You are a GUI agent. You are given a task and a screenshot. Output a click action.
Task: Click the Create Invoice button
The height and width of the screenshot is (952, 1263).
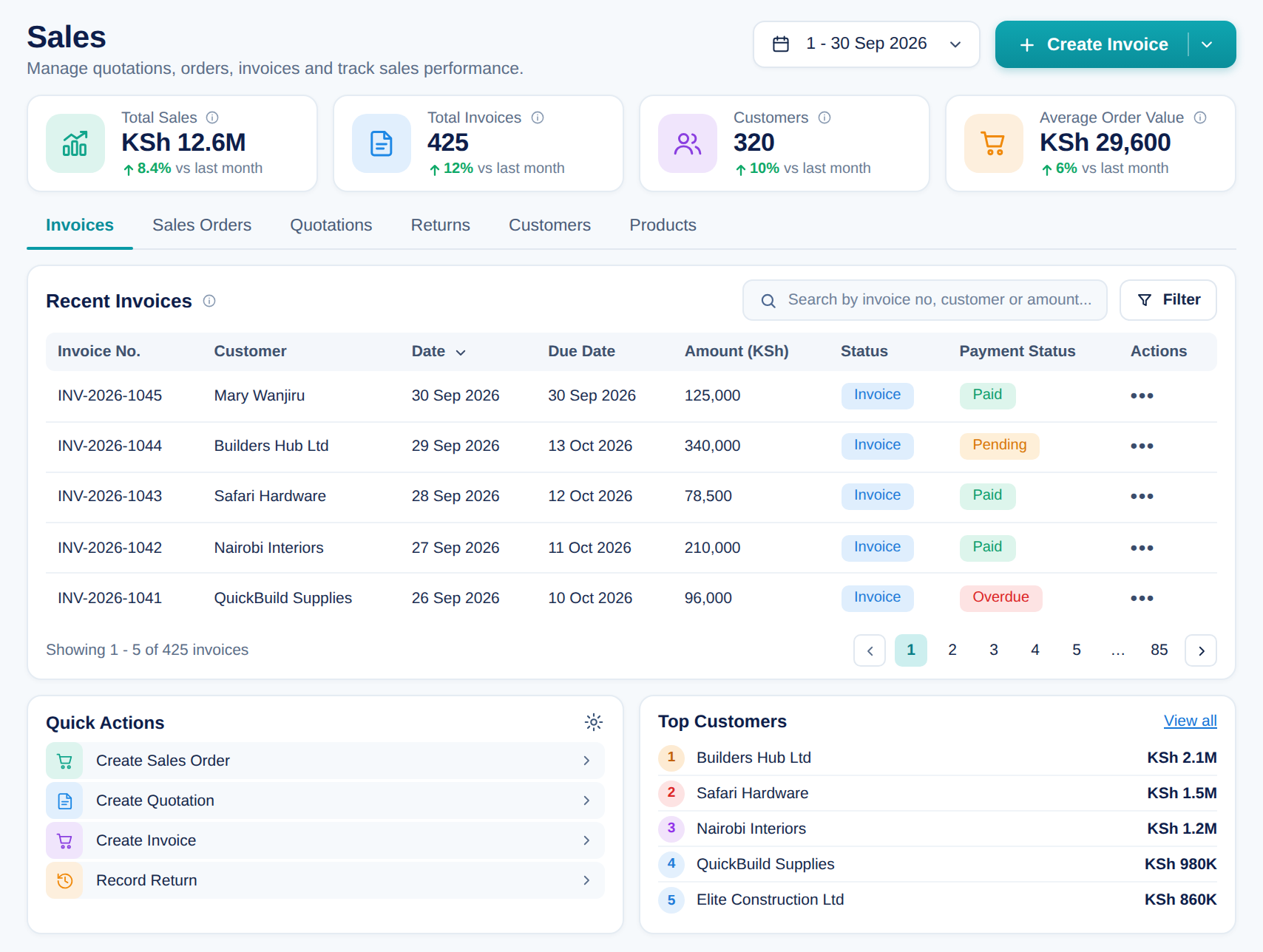tap(1093, 44)
